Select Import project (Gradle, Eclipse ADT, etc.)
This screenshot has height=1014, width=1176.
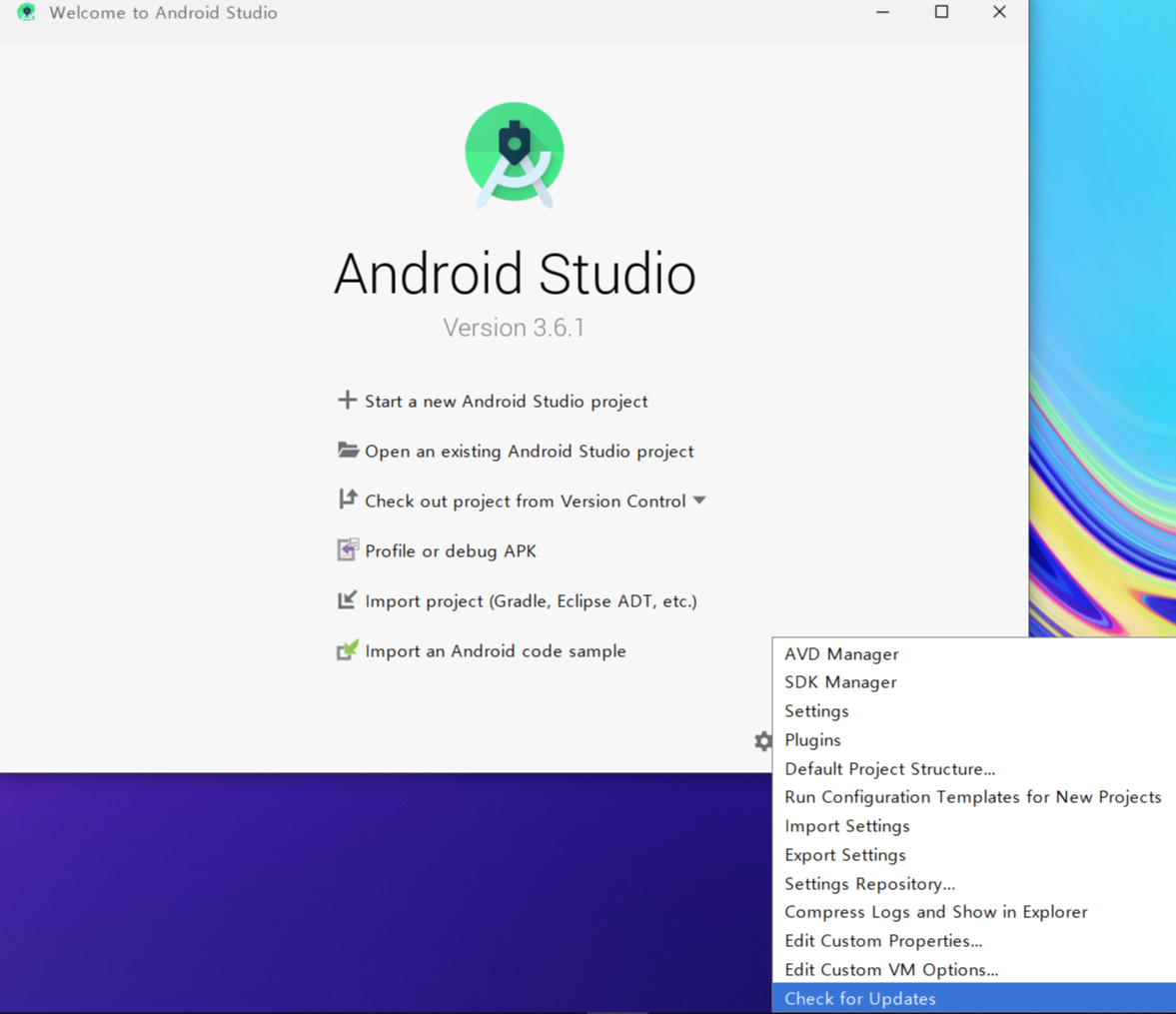pyautogui.click(x=531, y=601)
